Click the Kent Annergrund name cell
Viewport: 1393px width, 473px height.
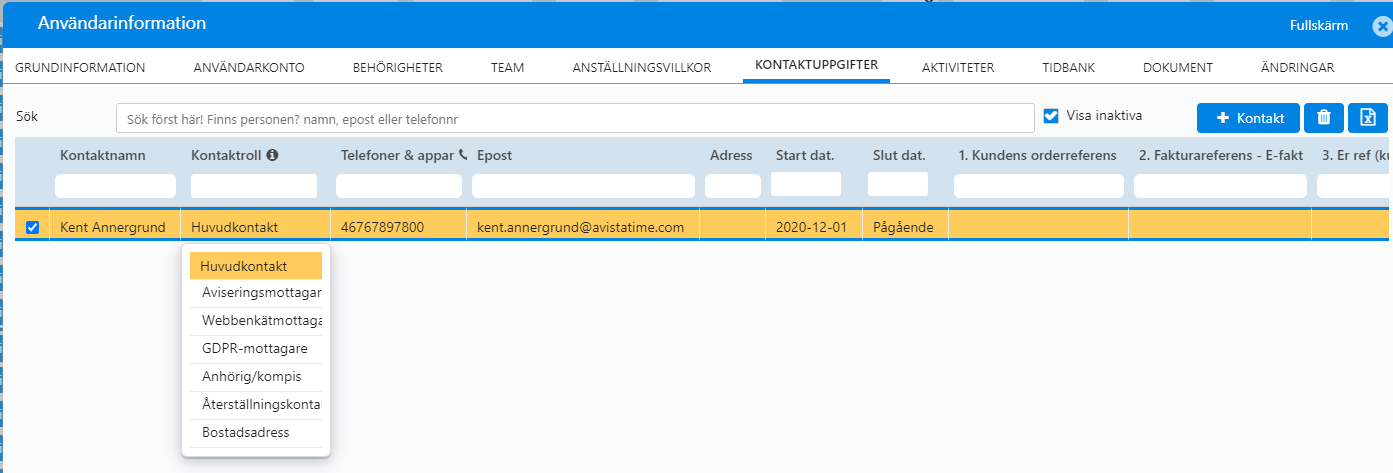pos(113,227)
